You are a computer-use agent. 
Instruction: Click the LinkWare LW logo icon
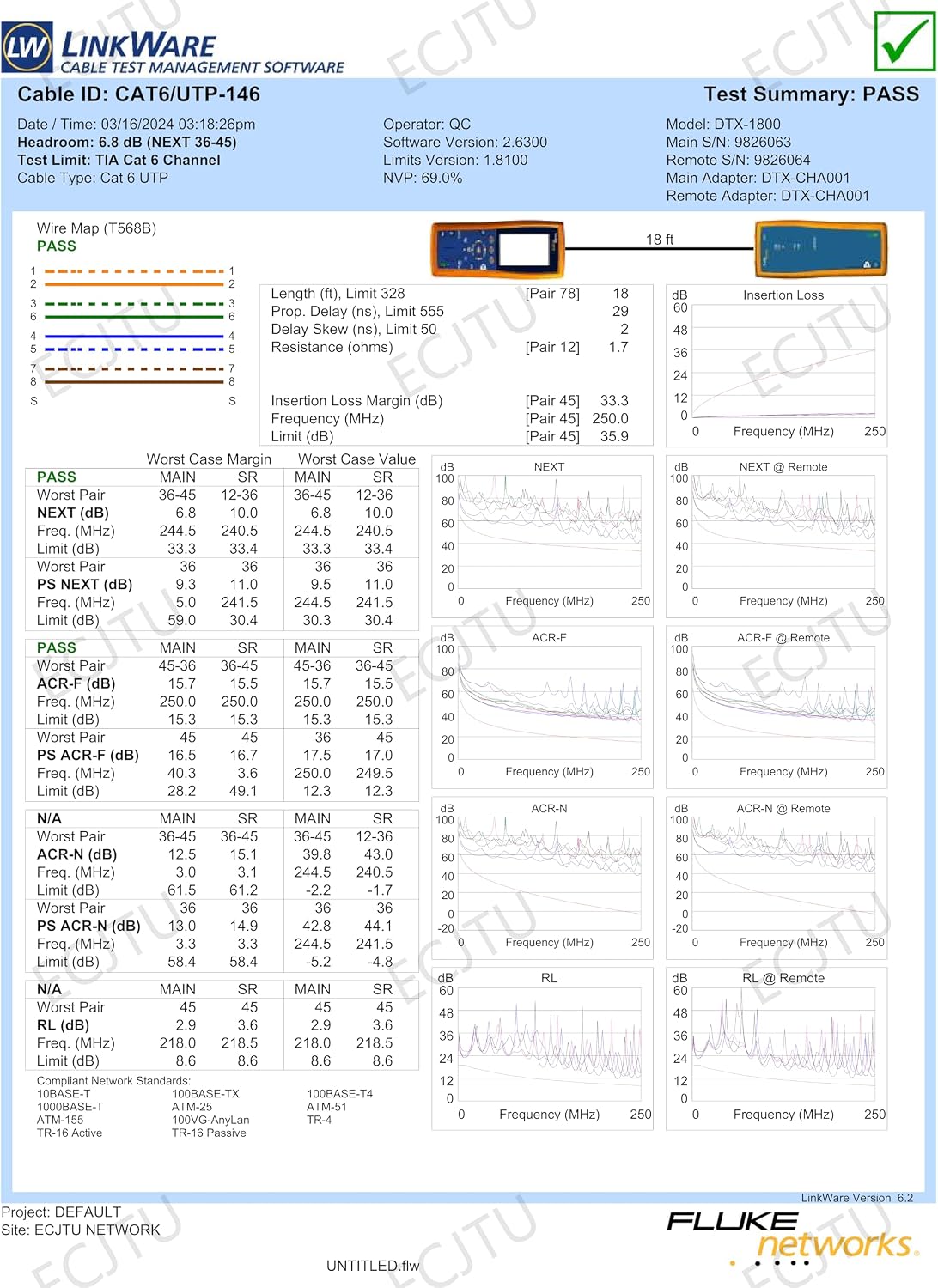click(x=27, y=47)
